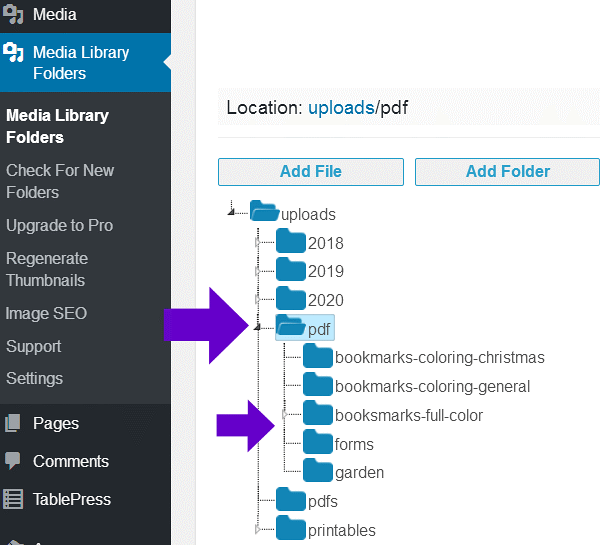Click the forms folder icon
The height and width of the screenshot is (545, 600).
coord(317,443)
